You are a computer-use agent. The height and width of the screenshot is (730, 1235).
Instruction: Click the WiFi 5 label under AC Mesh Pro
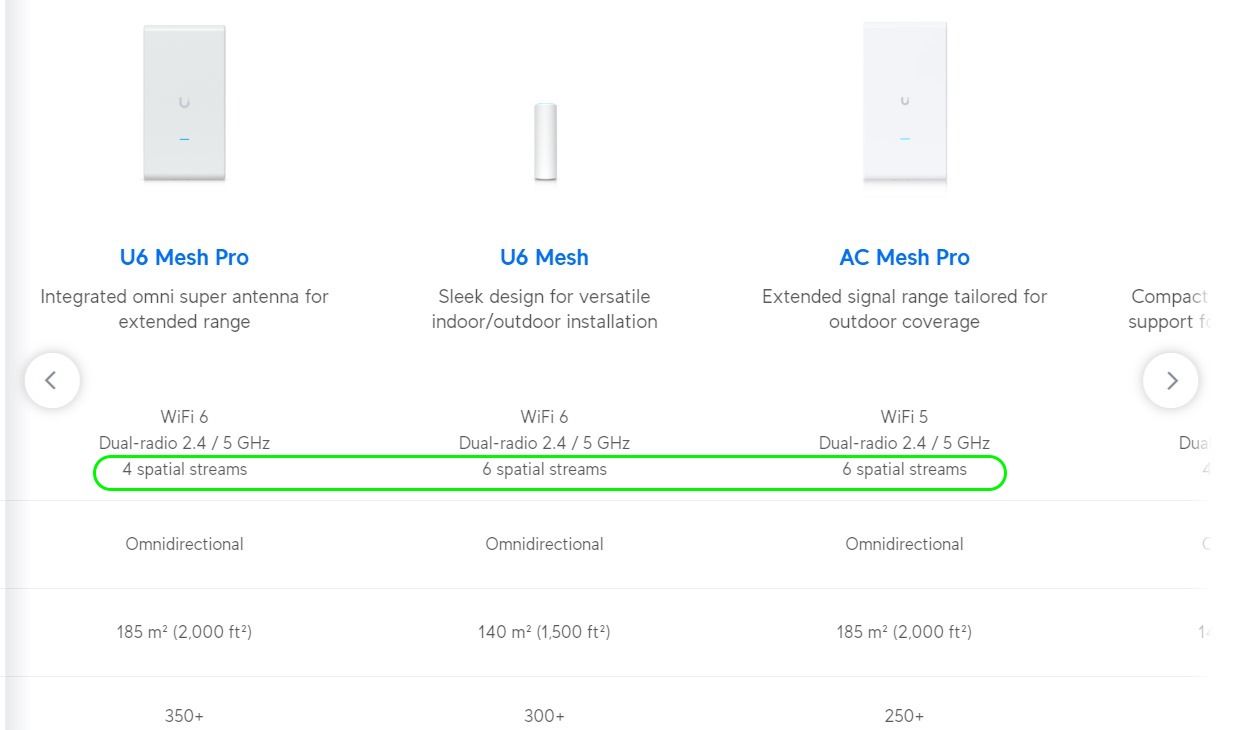pos(904,416)
